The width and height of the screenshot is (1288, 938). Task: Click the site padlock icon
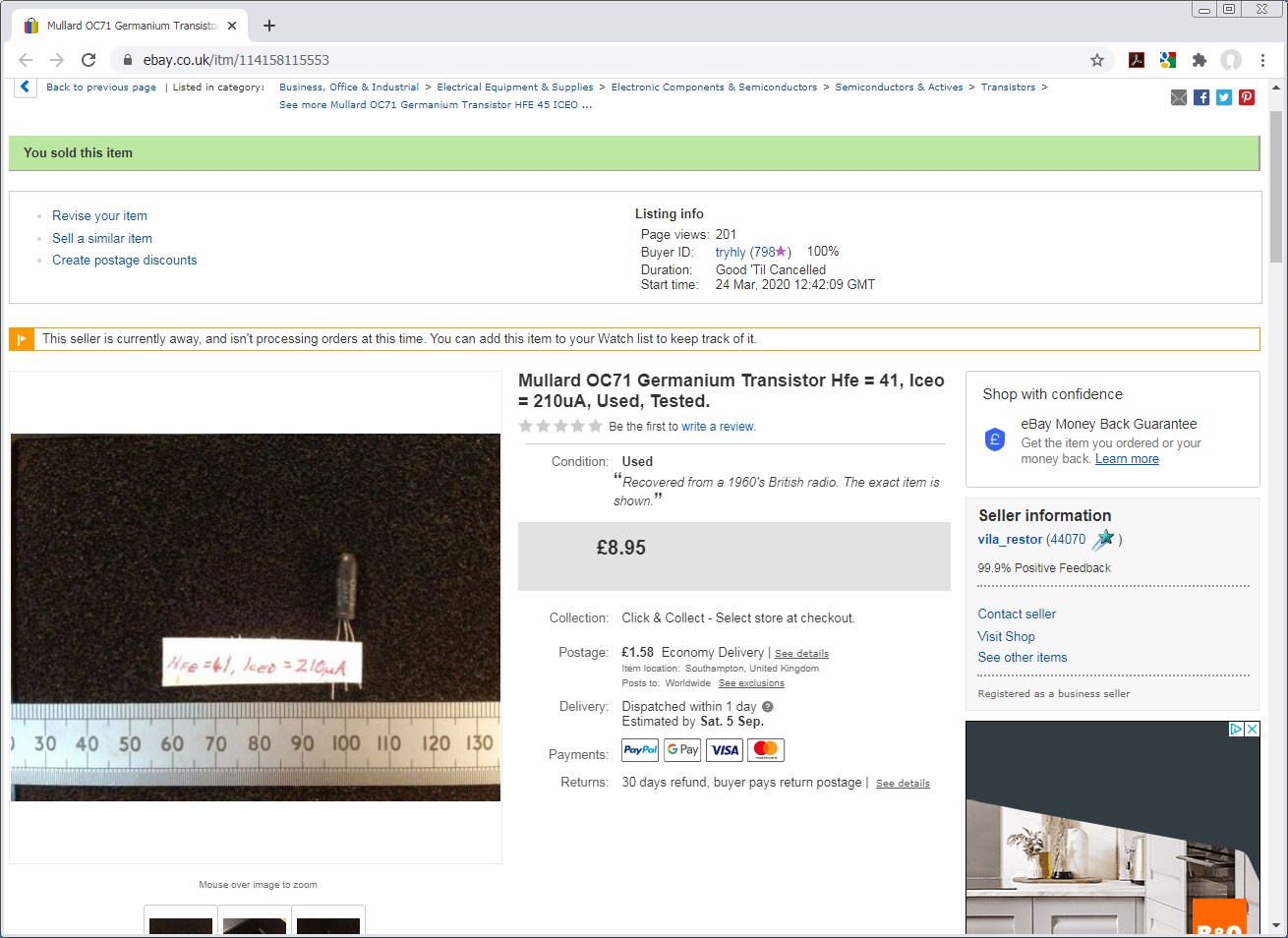[x=127, y=60]
